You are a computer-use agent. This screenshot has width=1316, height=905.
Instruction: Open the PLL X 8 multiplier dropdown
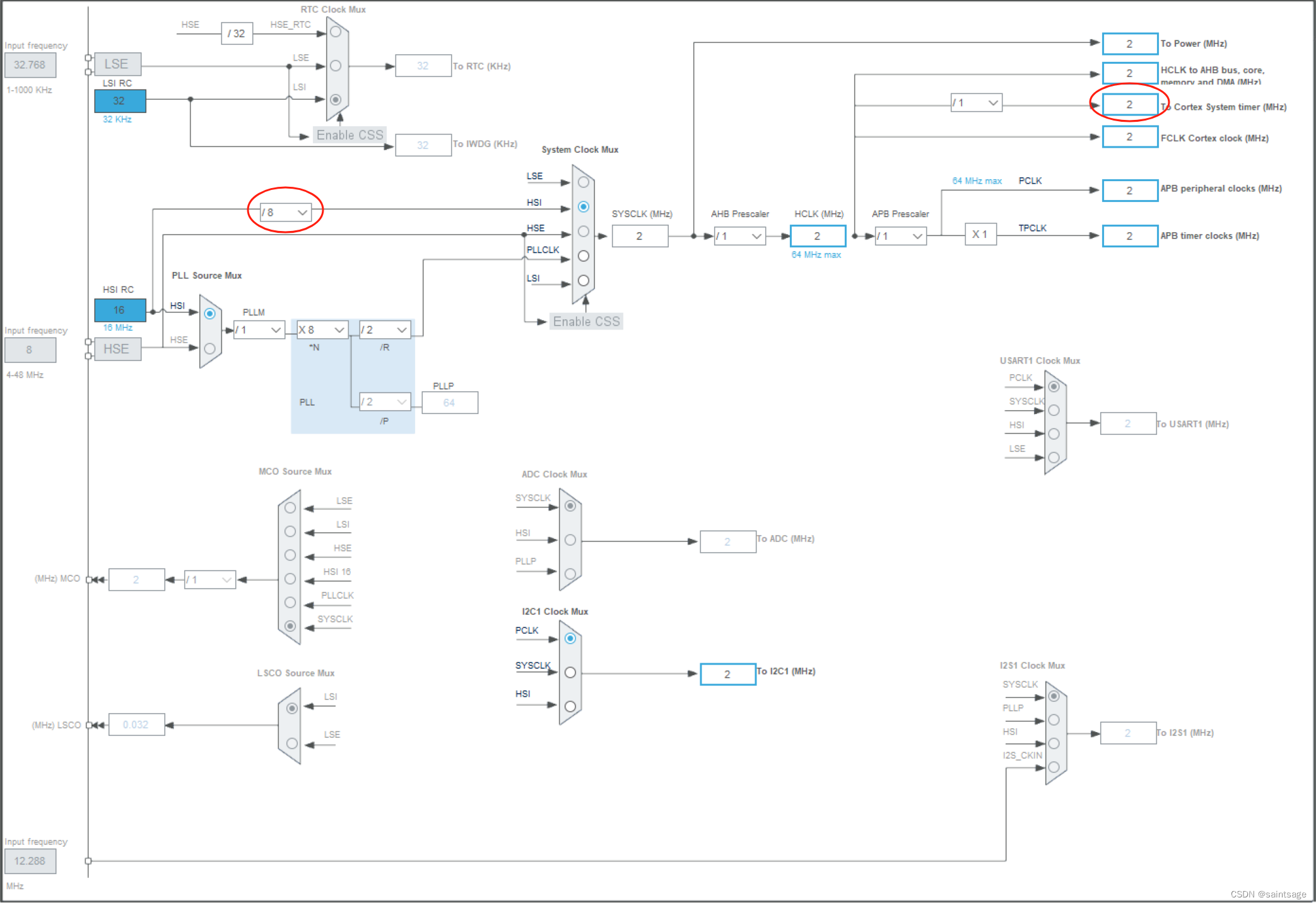click(322, 329)
